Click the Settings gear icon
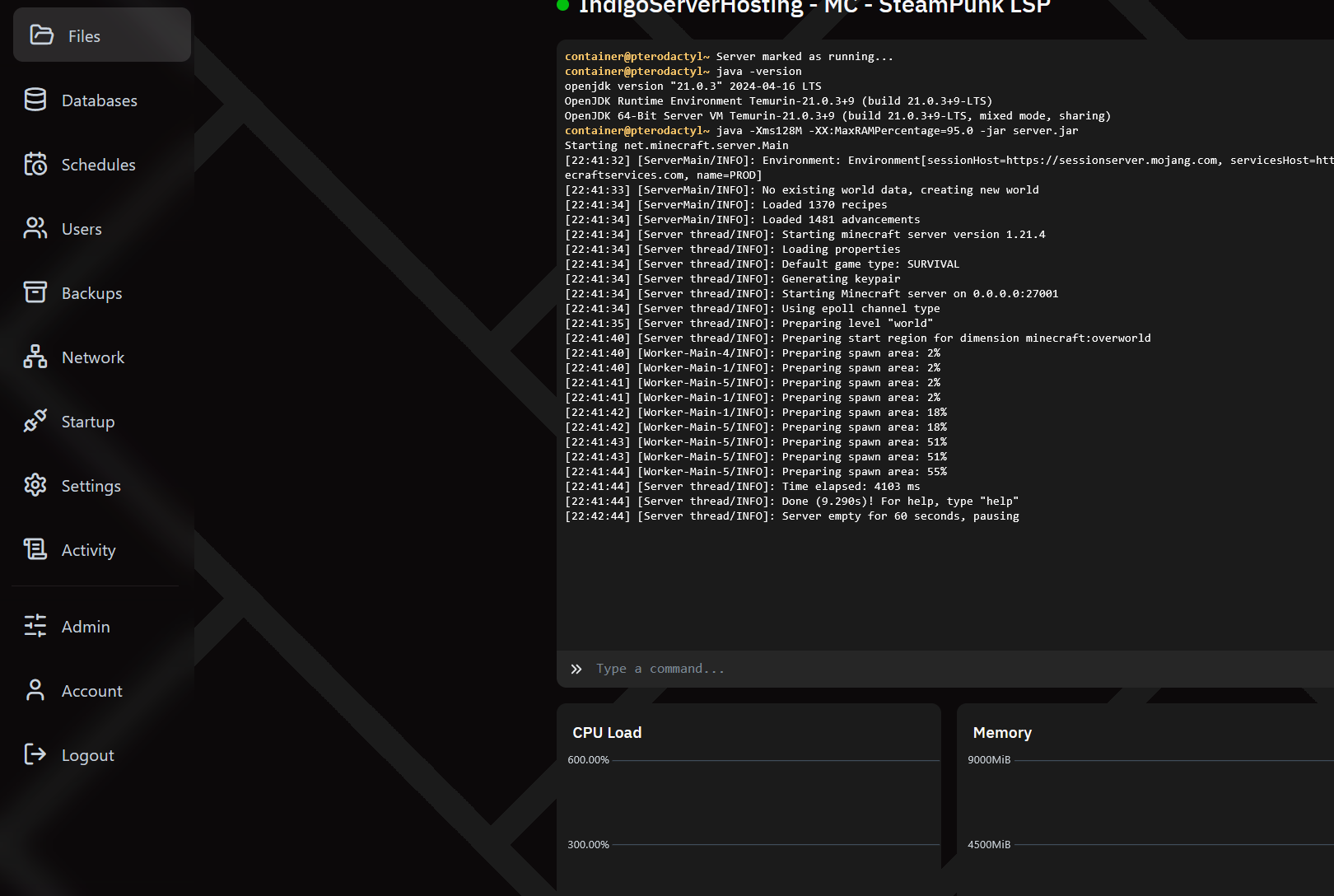This screenshot has height=896, width=1334. pyautogui.click(x=35, y=485)
